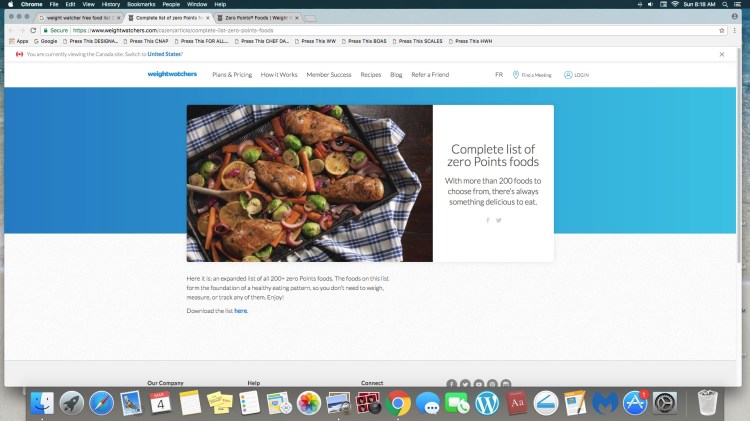Image resolution: width=750 pixels, height=421 pixels.
Task: Open Stickies in the dock
Action: point(220,403)
